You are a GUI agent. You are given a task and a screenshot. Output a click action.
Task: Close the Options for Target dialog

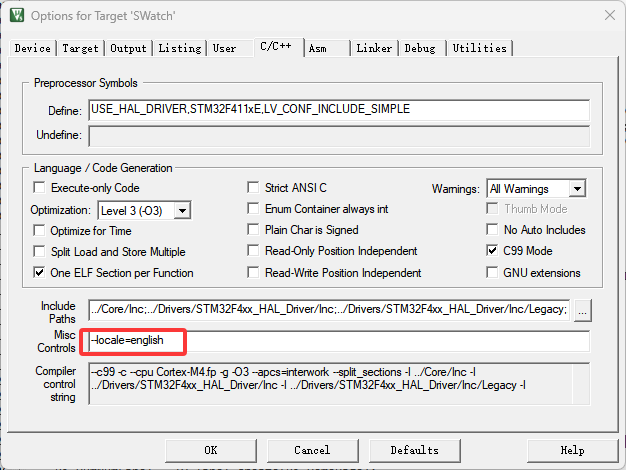(609, 15)
